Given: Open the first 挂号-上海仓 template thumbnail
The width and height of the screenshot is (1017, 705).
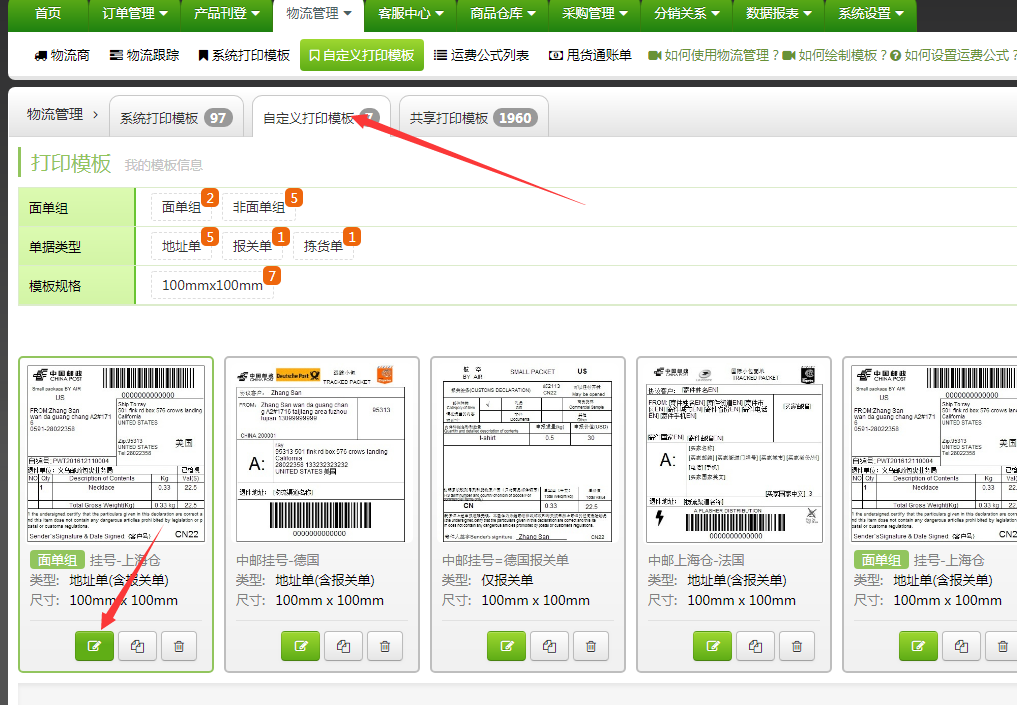Looking at the screenshot, I should point(116,453).
